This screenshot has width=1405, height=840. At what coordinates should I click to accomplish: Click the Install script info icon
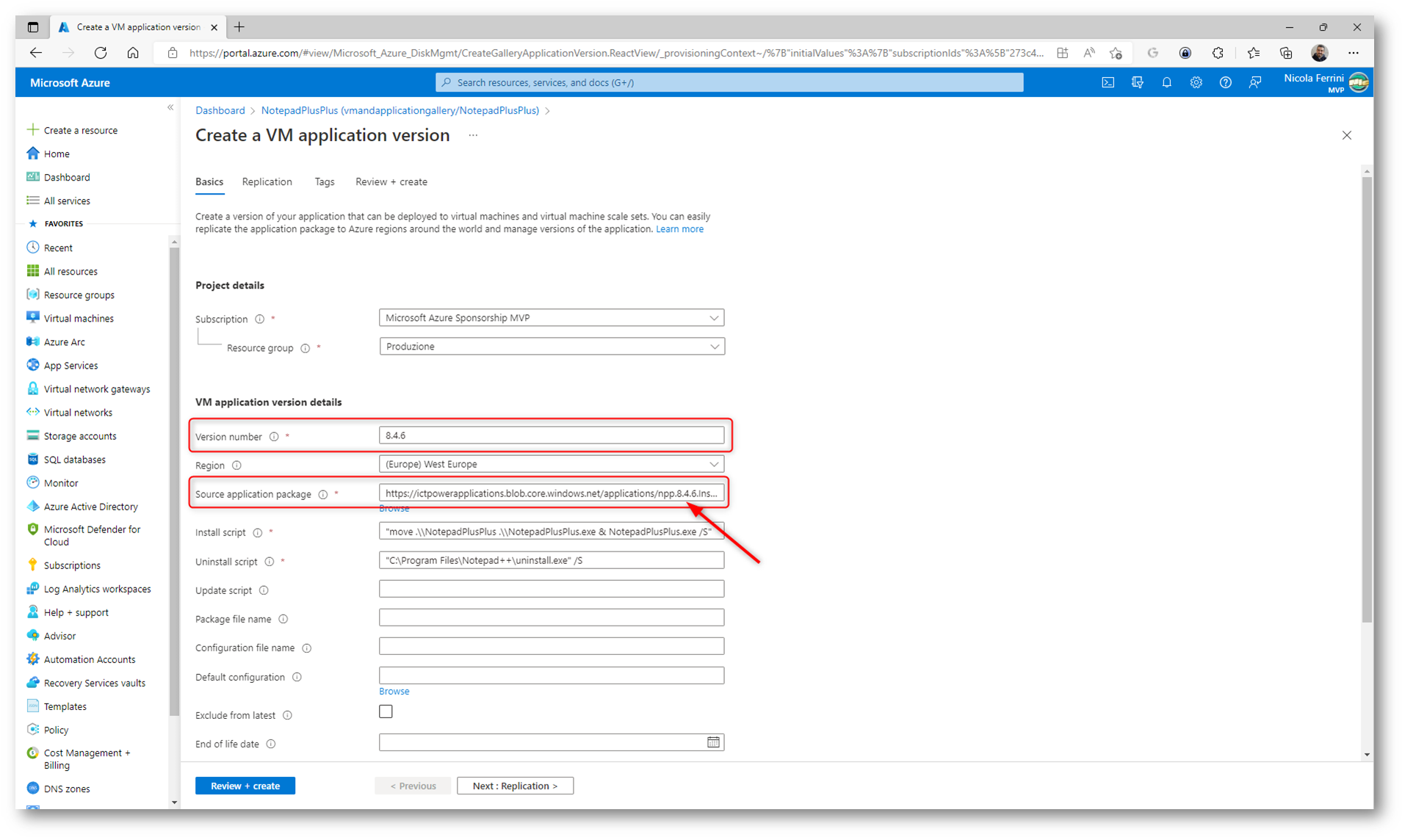click(x=258, y=533)
